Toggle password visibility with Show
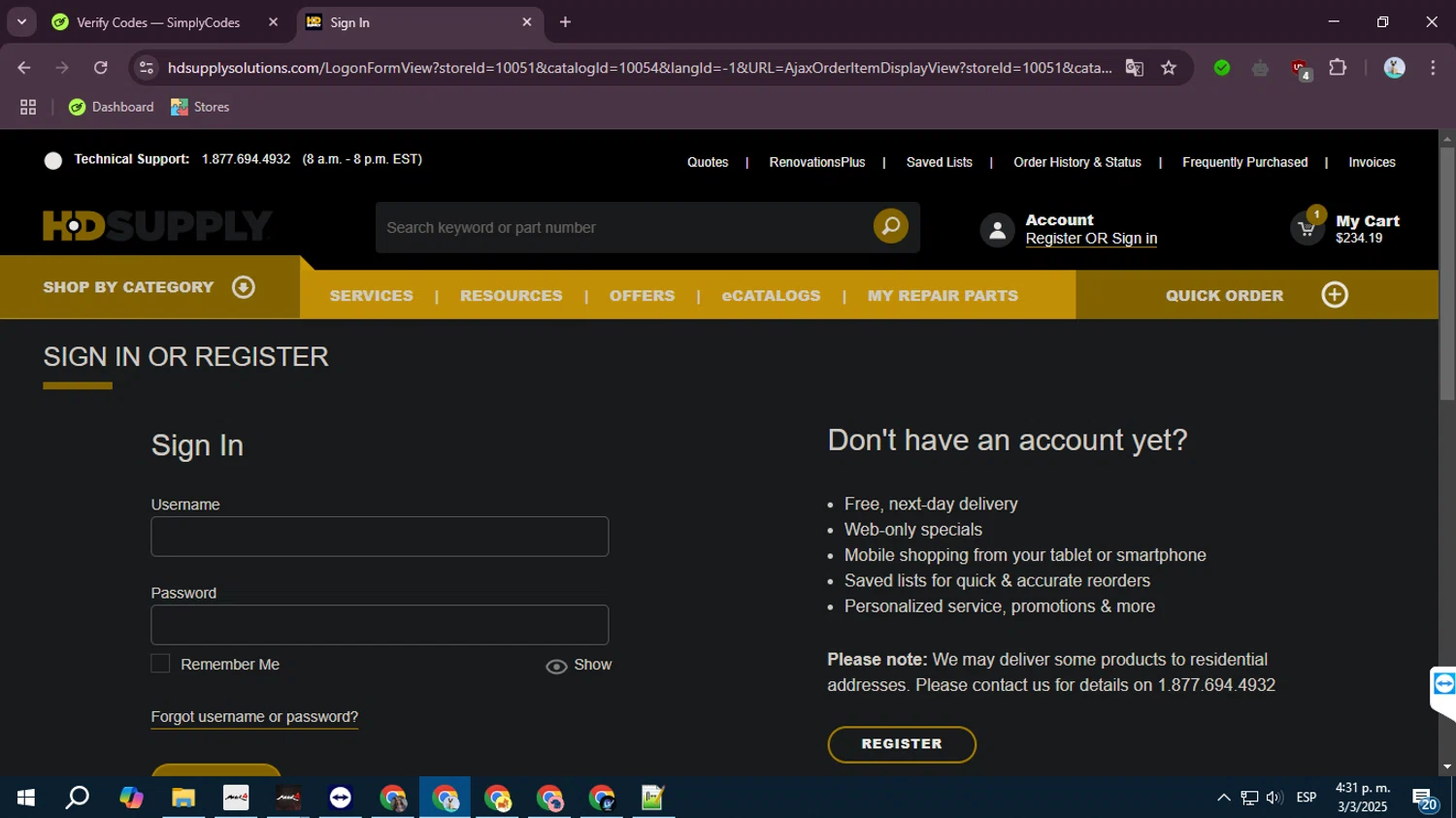This screenshot has width=1456, height=818. pos(579,665)
